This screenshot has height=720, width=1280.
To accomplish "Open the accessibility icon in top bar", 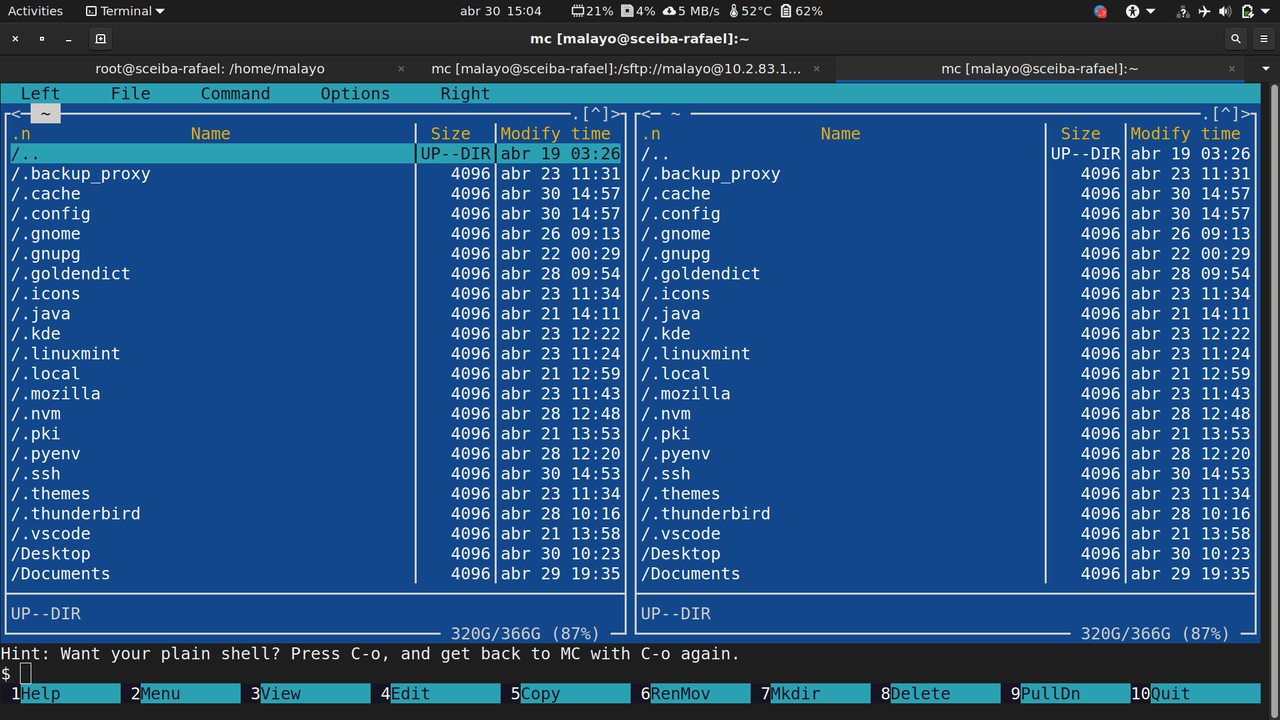I will tap(1133, 11).
